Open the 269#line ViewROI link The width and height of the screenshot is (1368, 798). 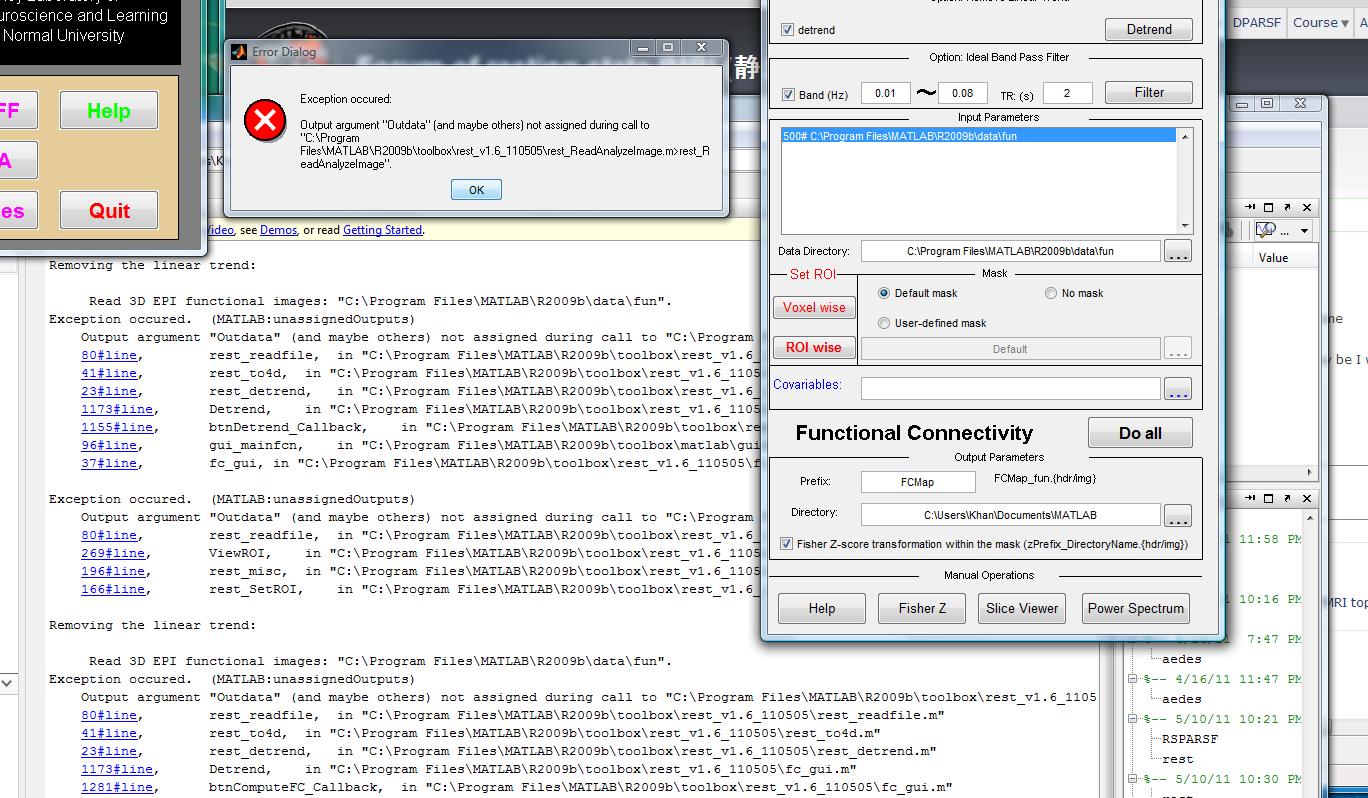pos(114,553)
